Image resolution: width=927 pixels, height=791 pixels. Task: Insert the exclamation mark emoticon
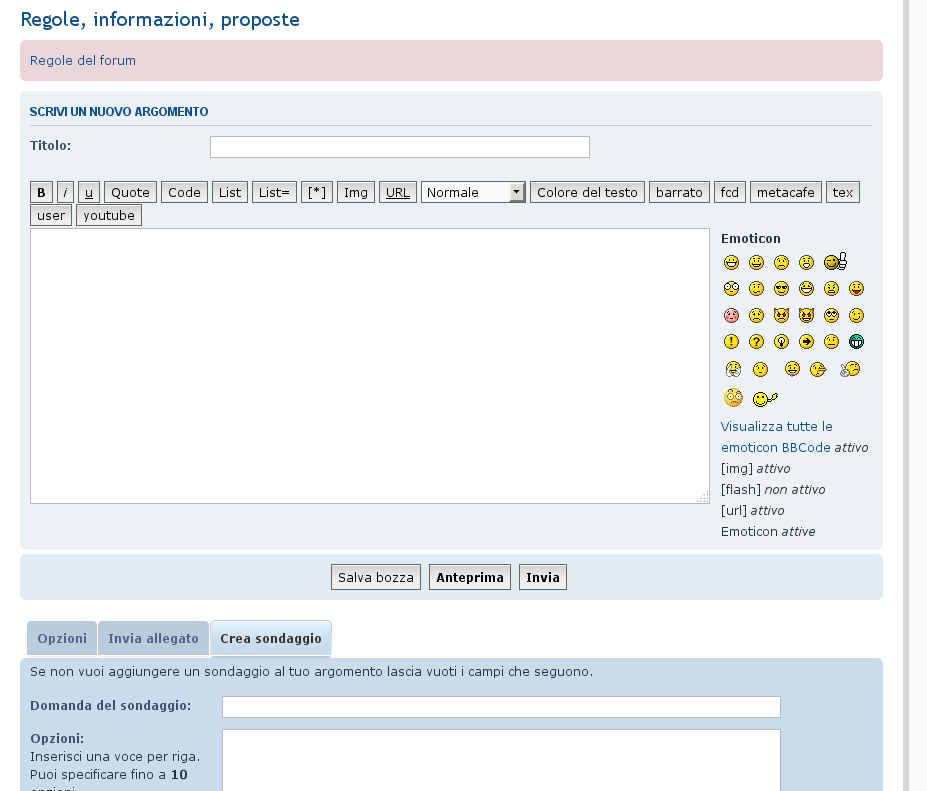731,342
